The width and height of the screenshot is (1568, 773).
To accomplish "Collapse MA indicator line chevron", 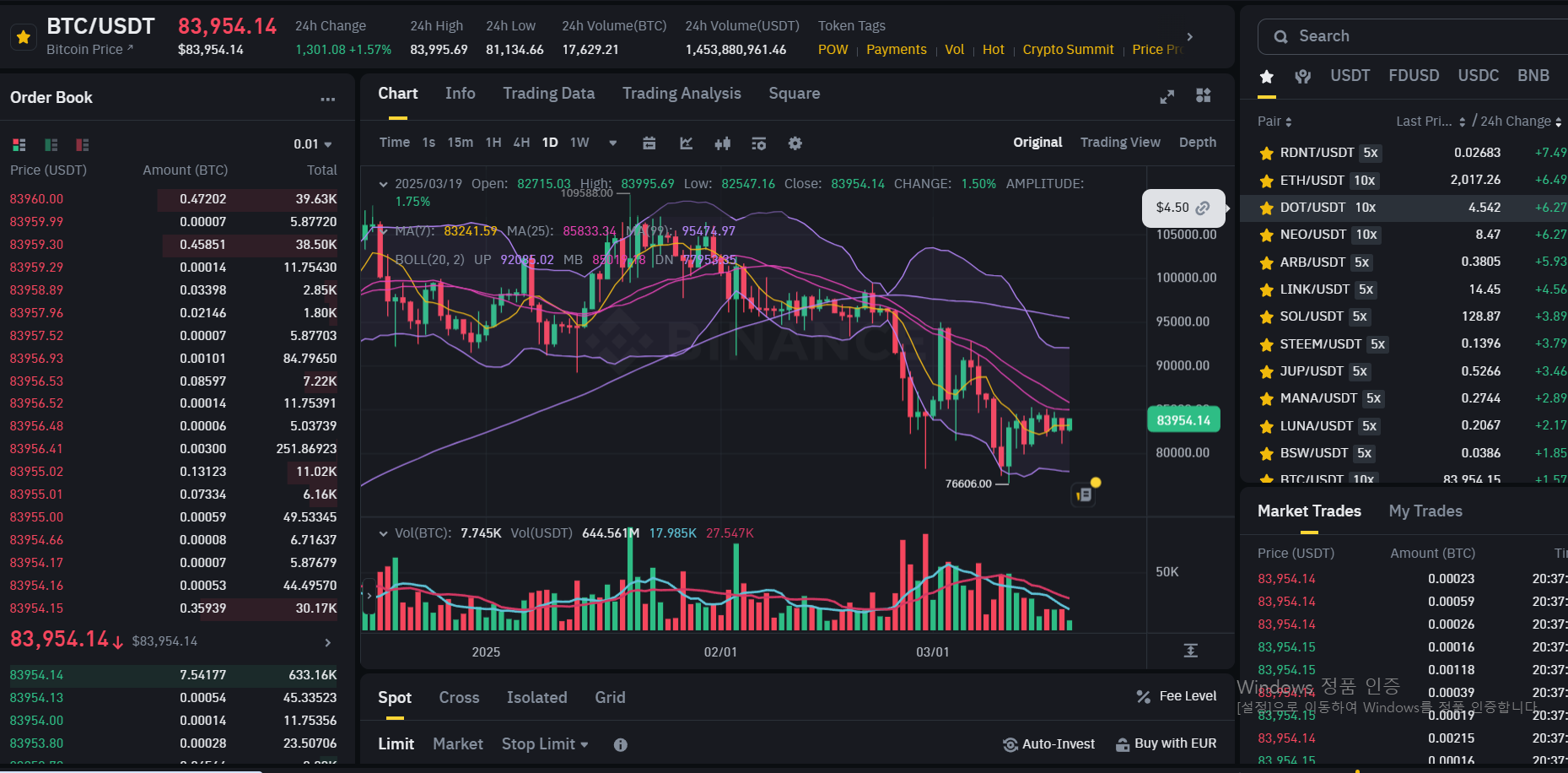I will click(x=384, y=231).
